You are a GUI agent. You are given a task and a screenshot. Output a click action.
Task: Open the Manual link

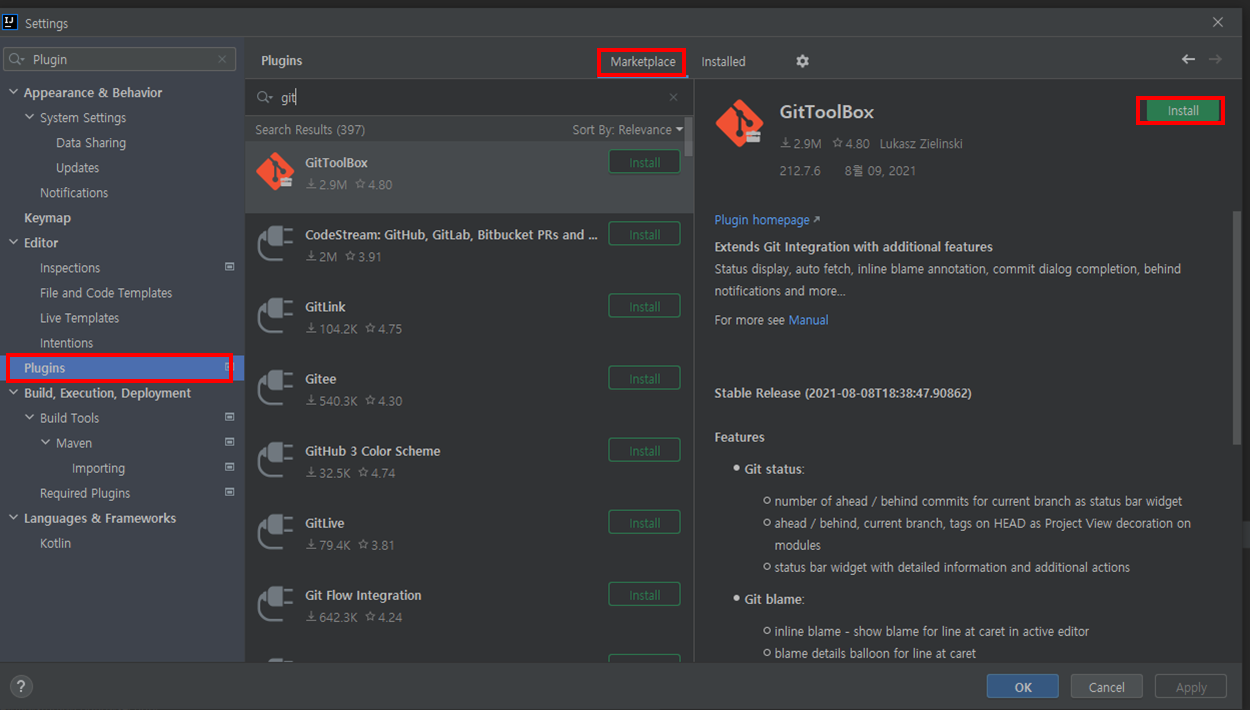(x=808, y=320)
